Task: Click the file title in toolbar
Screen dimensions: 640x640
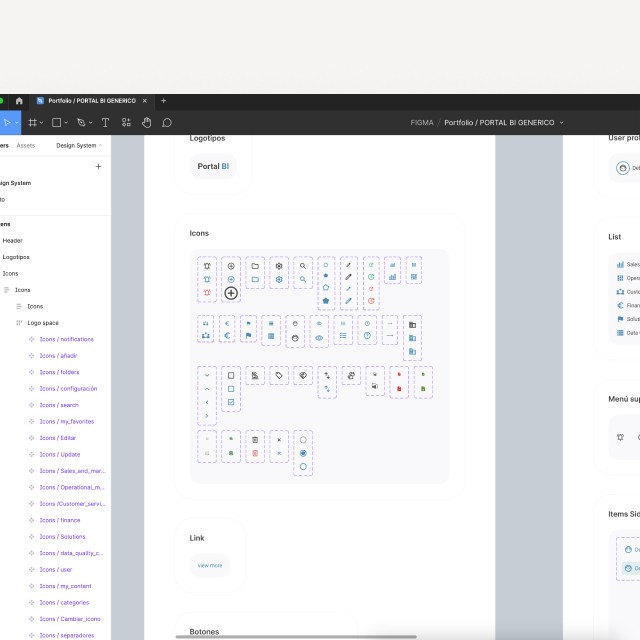Action: click(499, 122)
